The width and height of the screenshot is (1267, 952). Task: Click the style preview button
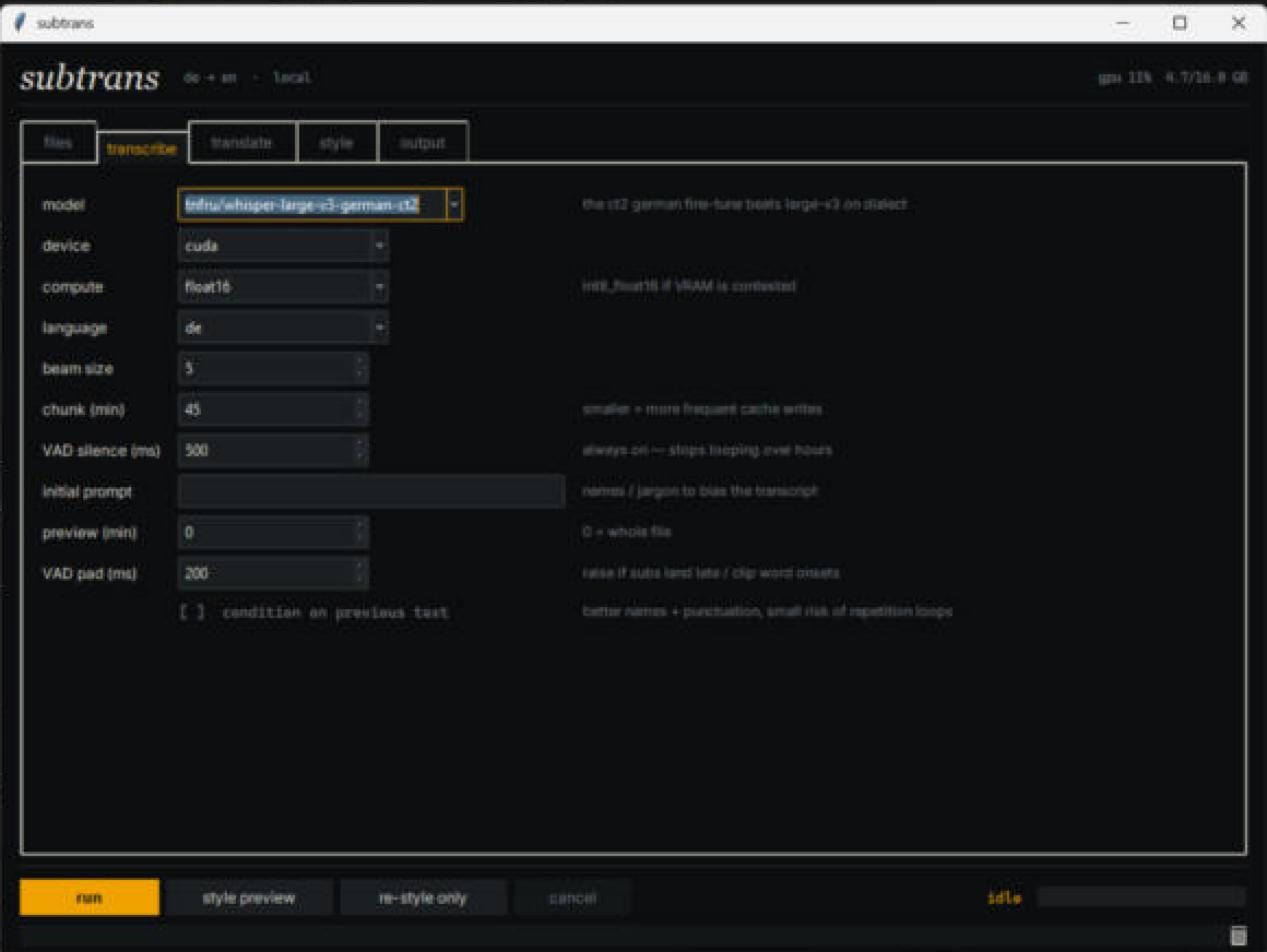(x=249, y=897)
